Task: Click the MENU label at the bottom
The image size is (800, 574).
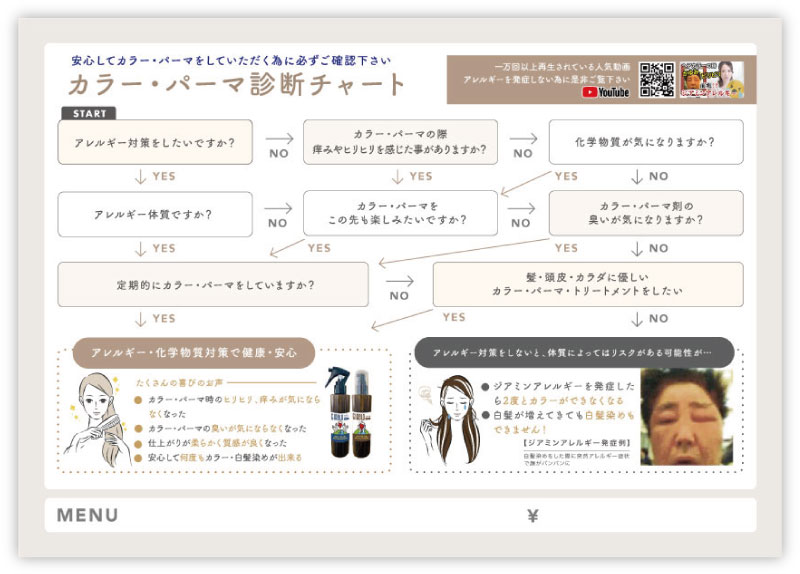Action: click(87, 516)
